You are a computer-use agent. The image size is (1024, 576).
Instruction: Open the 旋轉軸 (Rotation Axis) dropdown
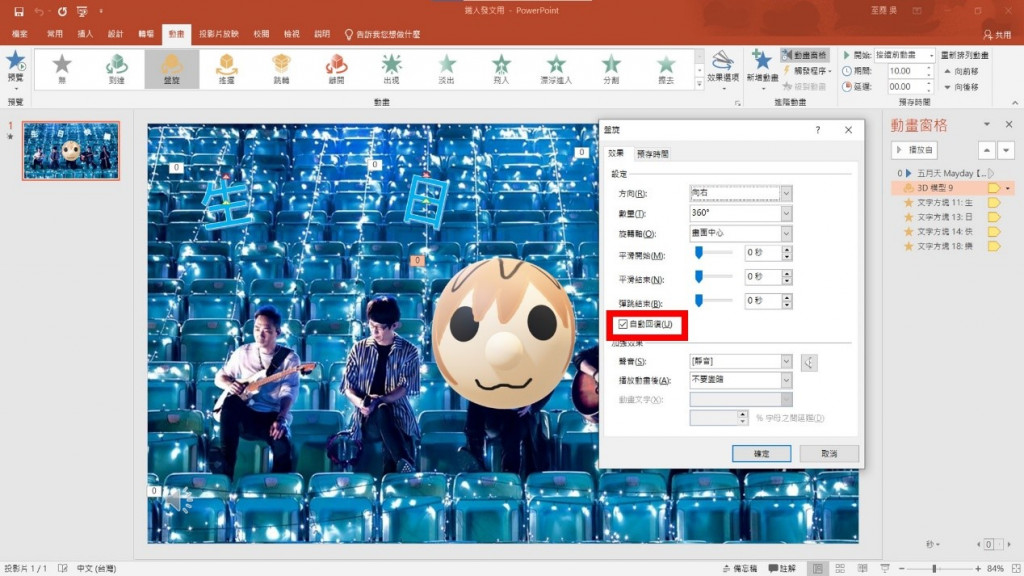pos(786,233)
